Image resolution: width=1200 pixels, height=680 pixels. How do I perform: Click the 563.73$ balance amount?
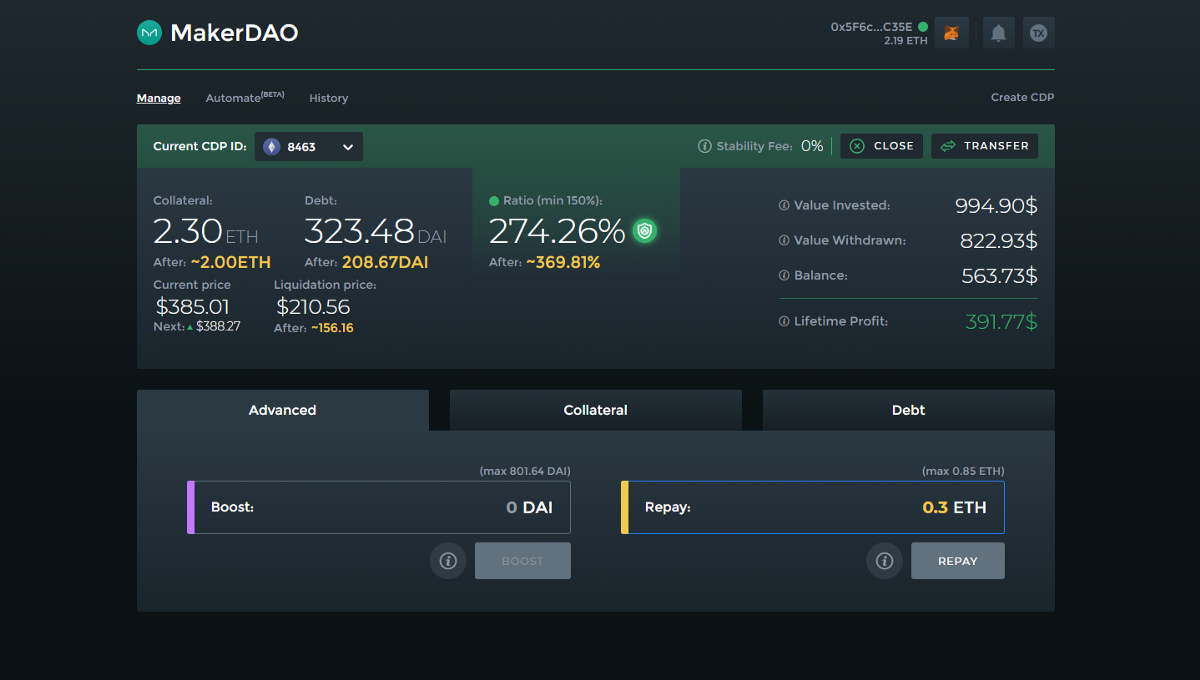pos(1000,276)
